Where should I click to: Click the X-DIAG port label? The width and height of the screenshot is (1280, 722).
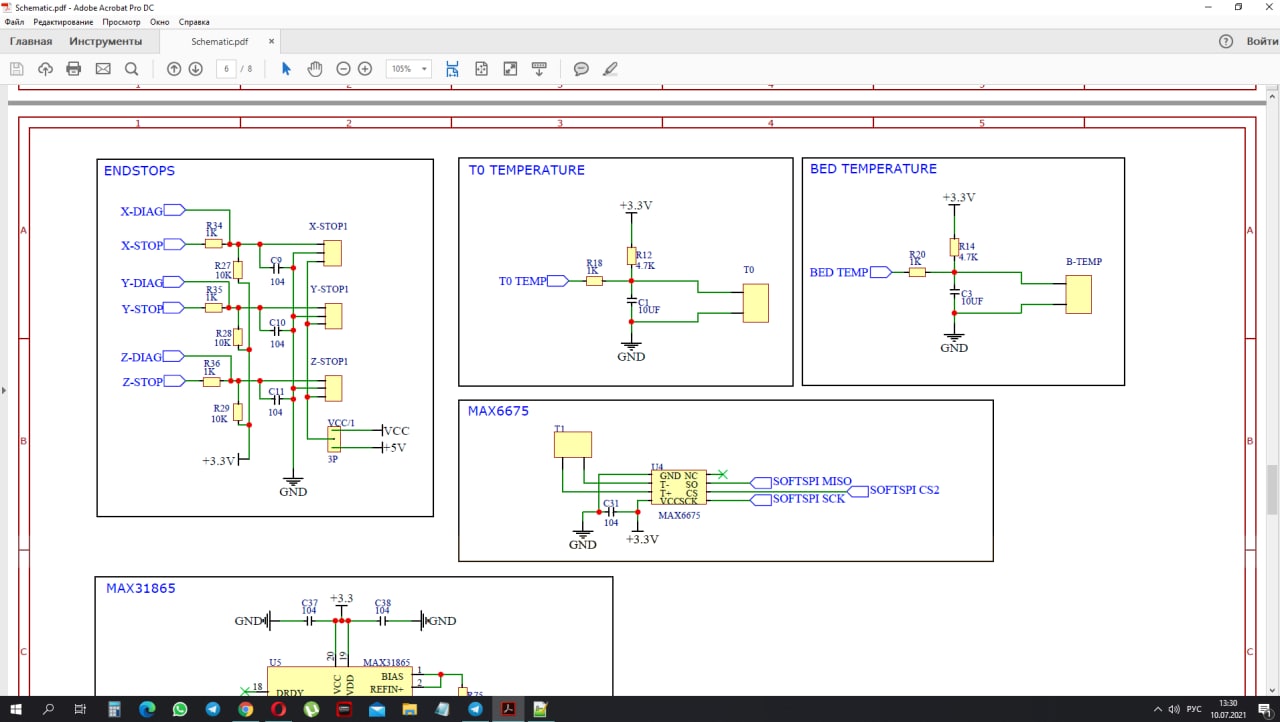[x=141, y=212]
